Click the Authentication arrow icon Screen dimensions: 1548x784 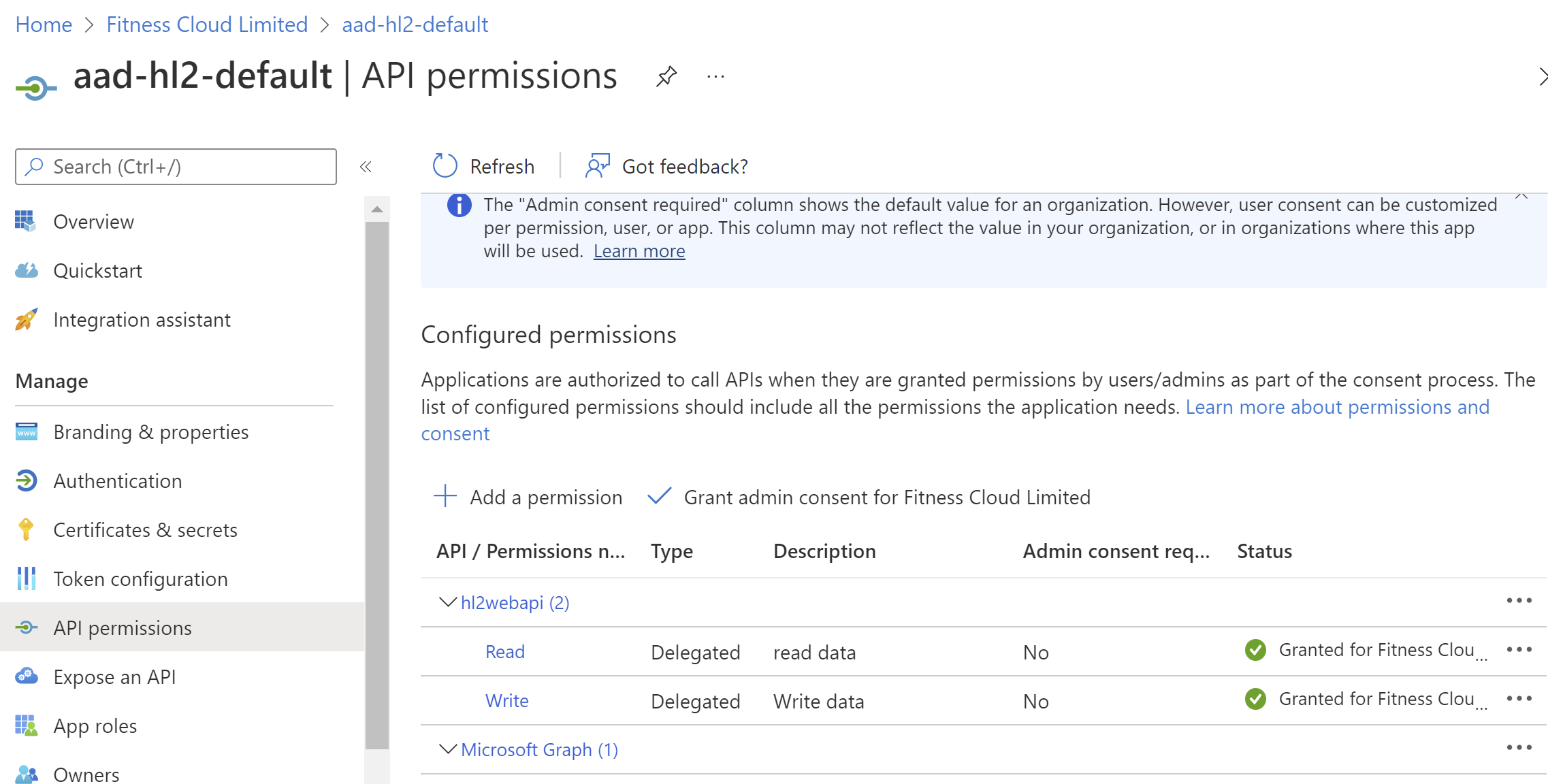point(26,480)
